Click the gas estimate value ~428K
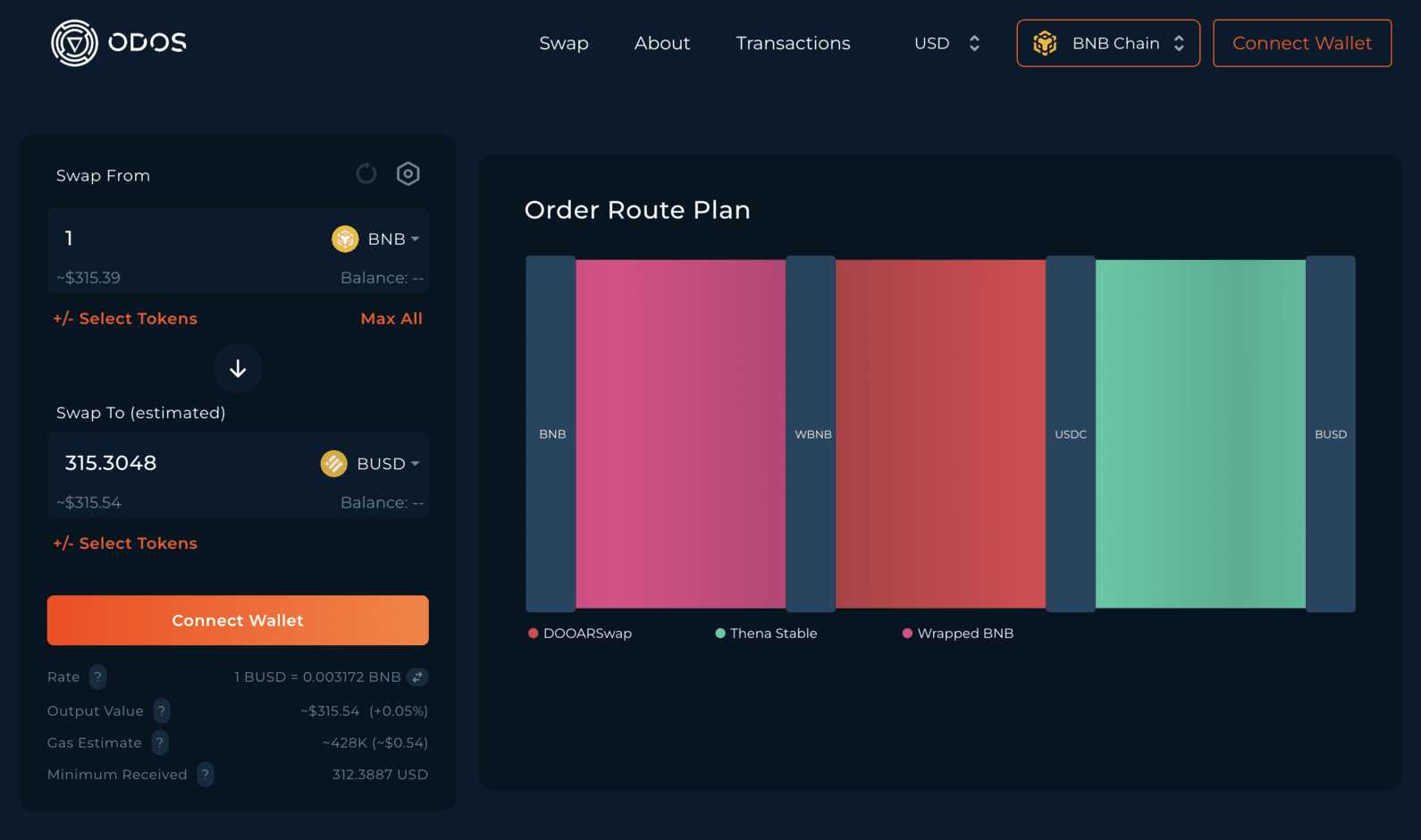This screenshot has height=840, width=1421. pyautogui.click(x=375, y=743)
